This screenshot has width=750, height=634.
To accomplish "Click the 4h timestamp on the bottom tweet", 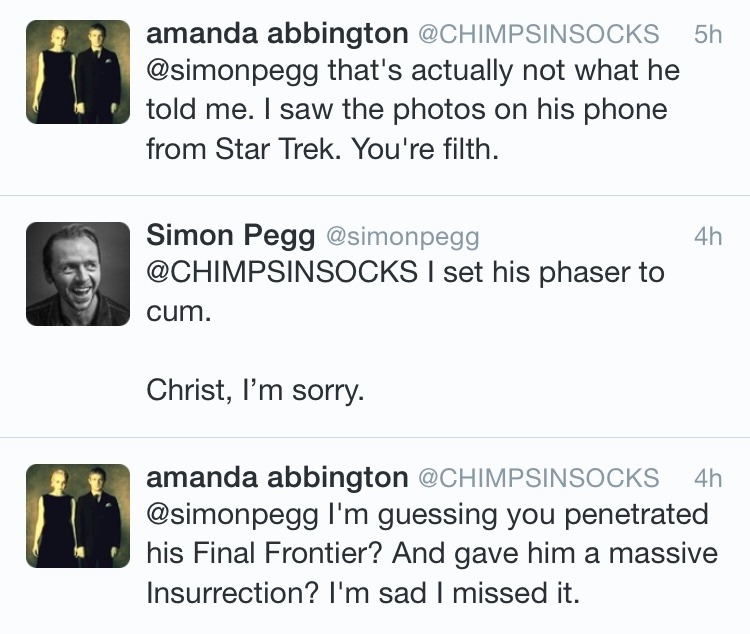I will coord(707,477).
